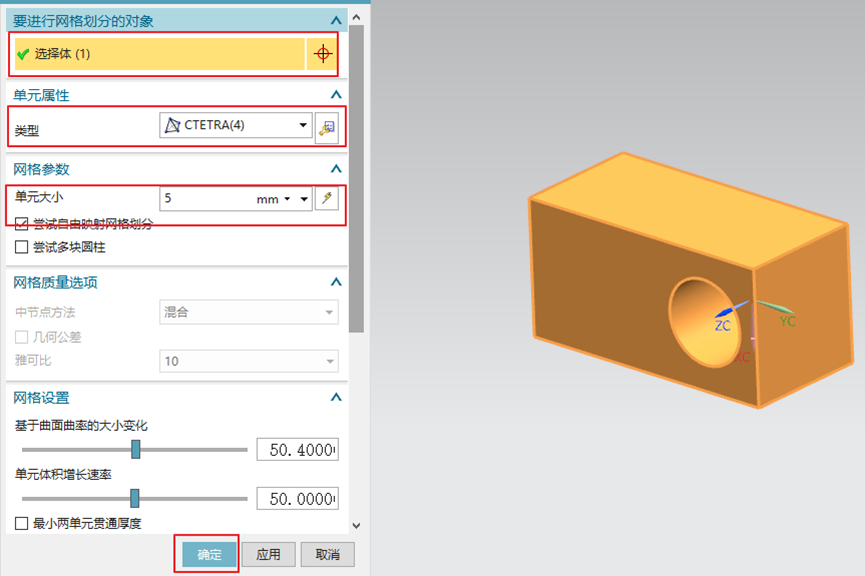The width and height of the screenshot is (865, 576).
Task: Click the select body crosshair icon
Action: [x=322, y=54]
